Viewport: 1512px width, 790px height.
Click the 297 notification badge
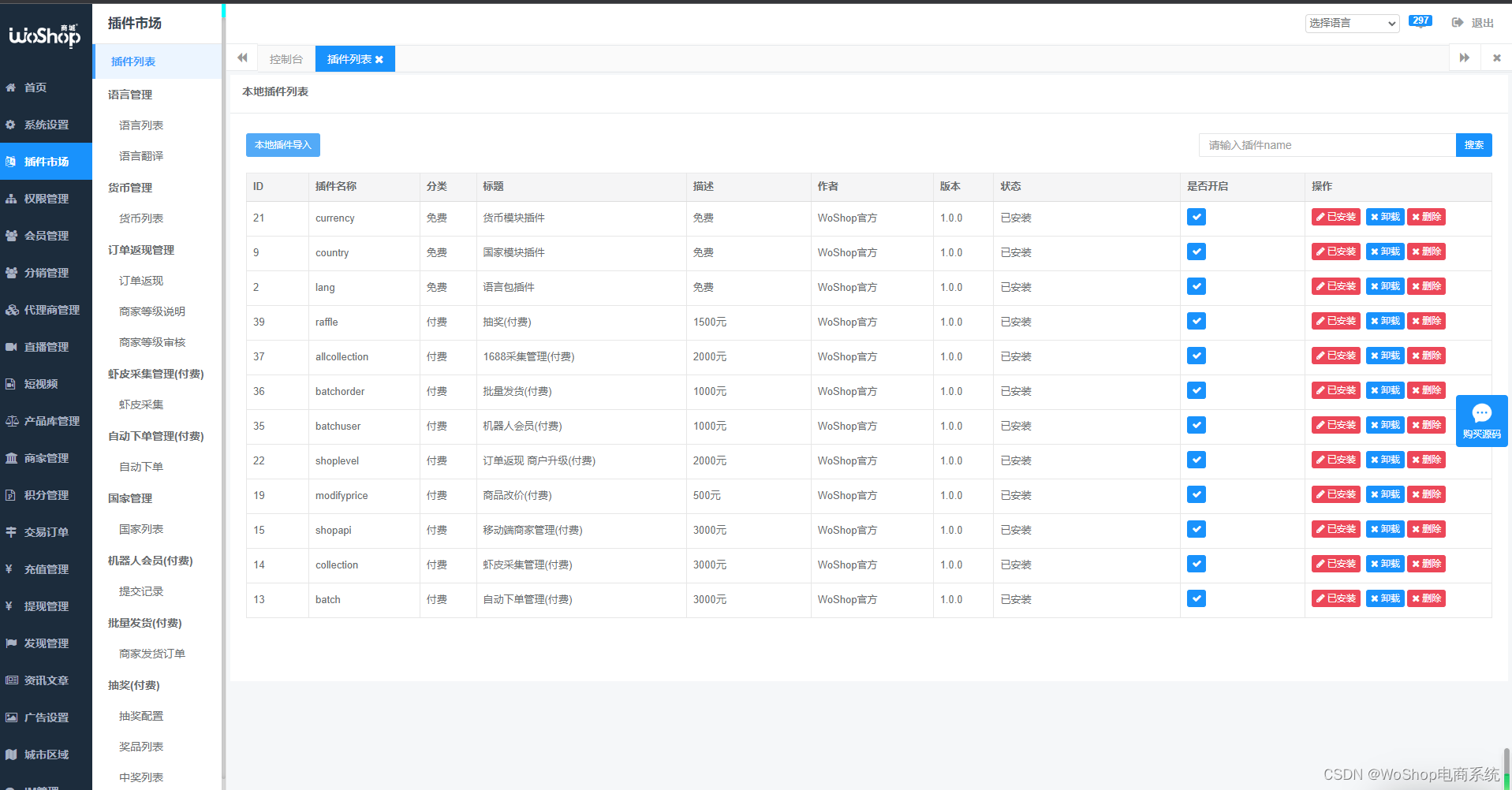(x=1421, y=21)
